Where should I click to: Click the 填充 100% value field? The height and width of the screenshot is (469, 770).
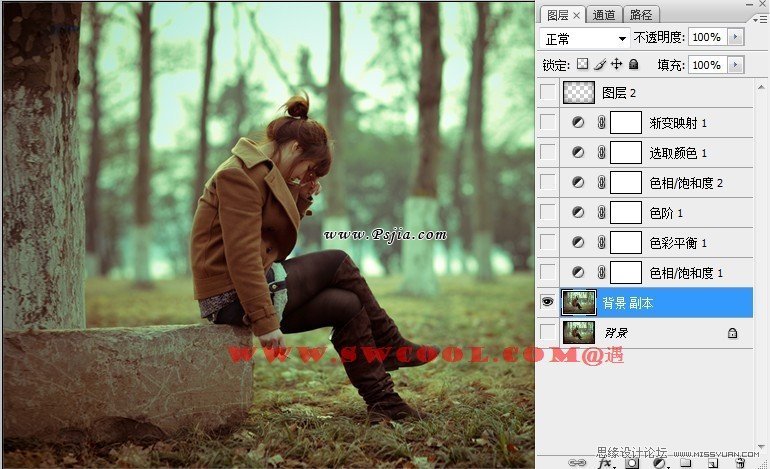(707, 65)
